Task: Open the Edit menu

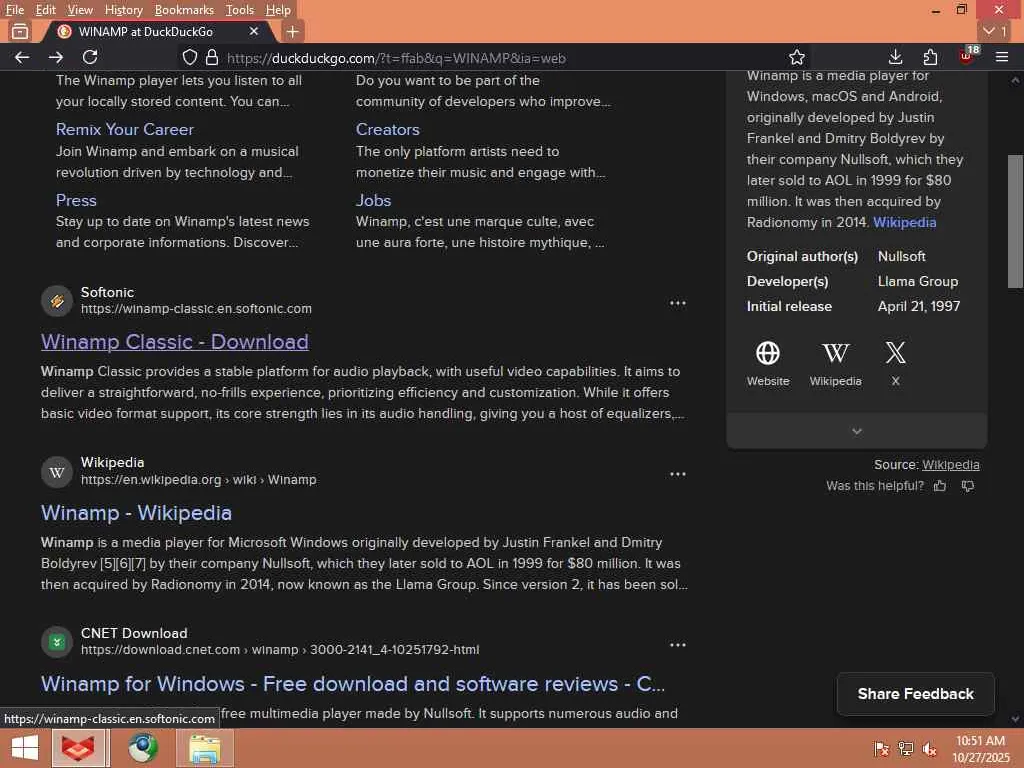Action: 45,10
